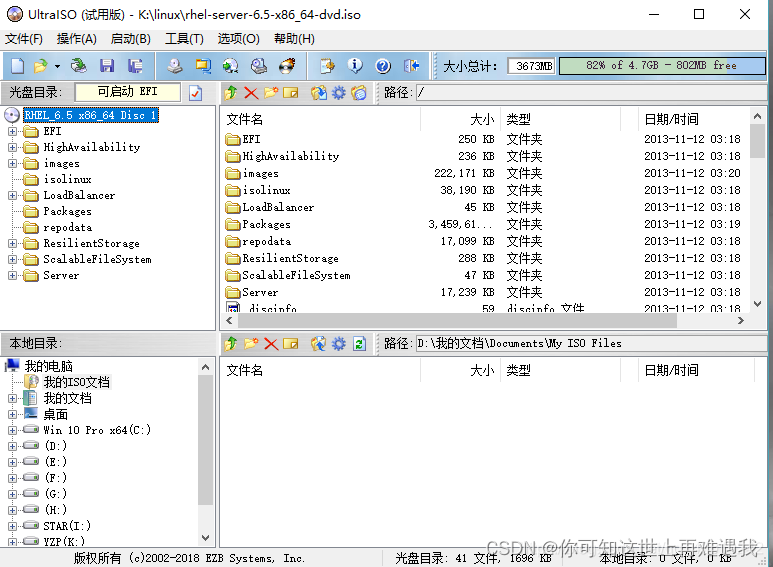Click the Compress ISO toolbar icon
Image resolution: width=773 pixels, height=567 pixels.
(203, 66)
